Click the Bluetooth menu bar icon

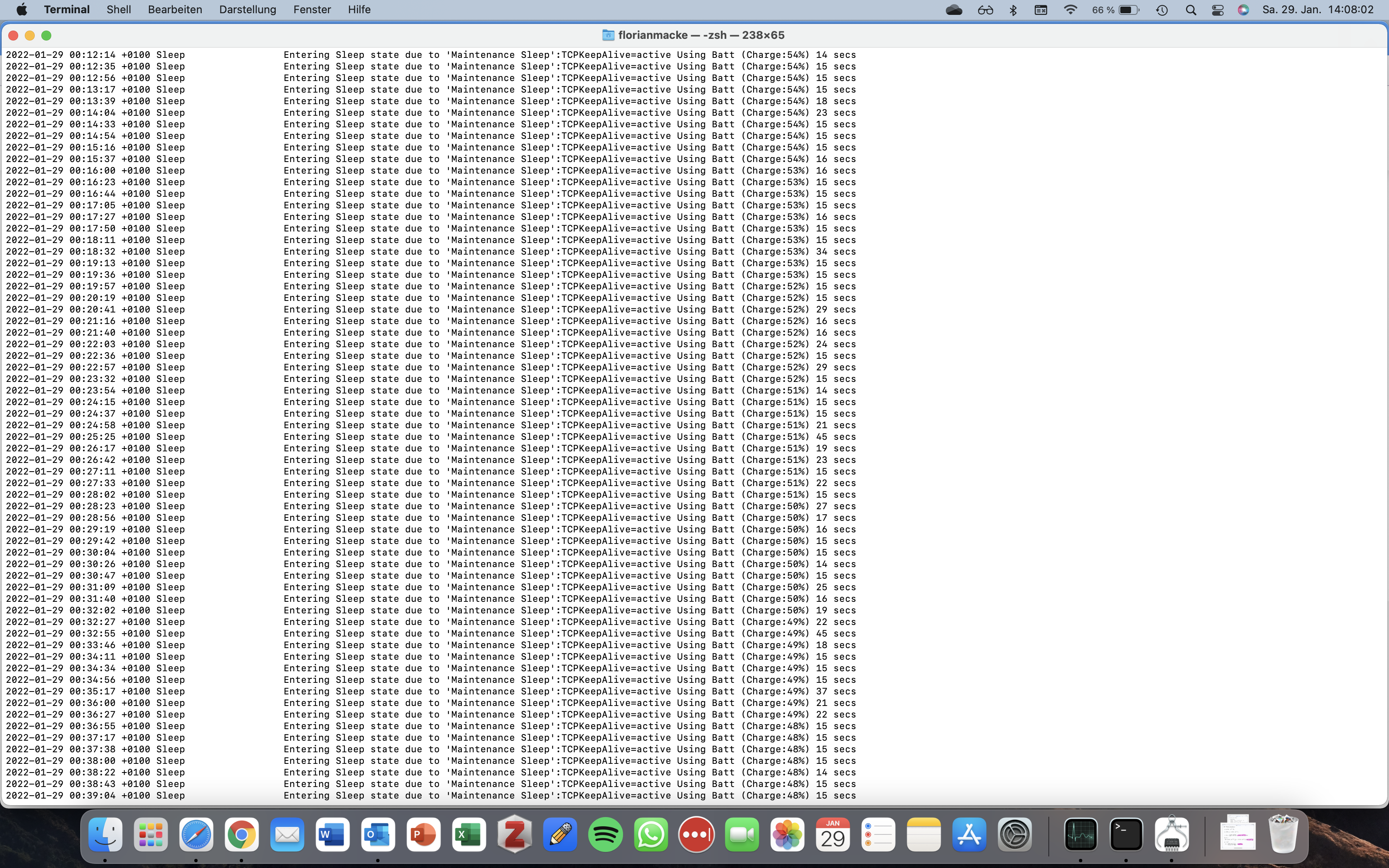pyautogui.click(x=1013, y=10)
